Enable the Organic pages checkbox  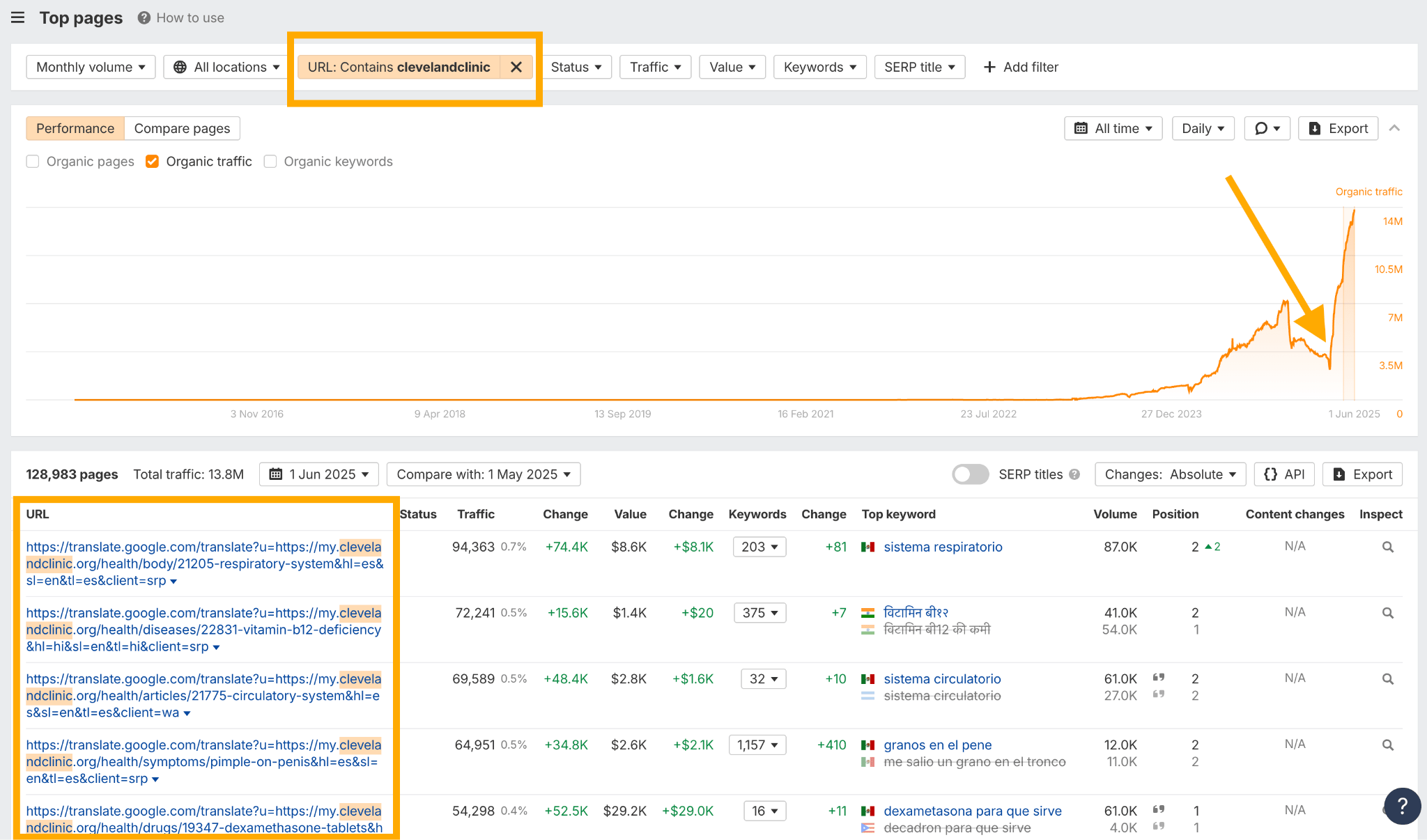33,161
